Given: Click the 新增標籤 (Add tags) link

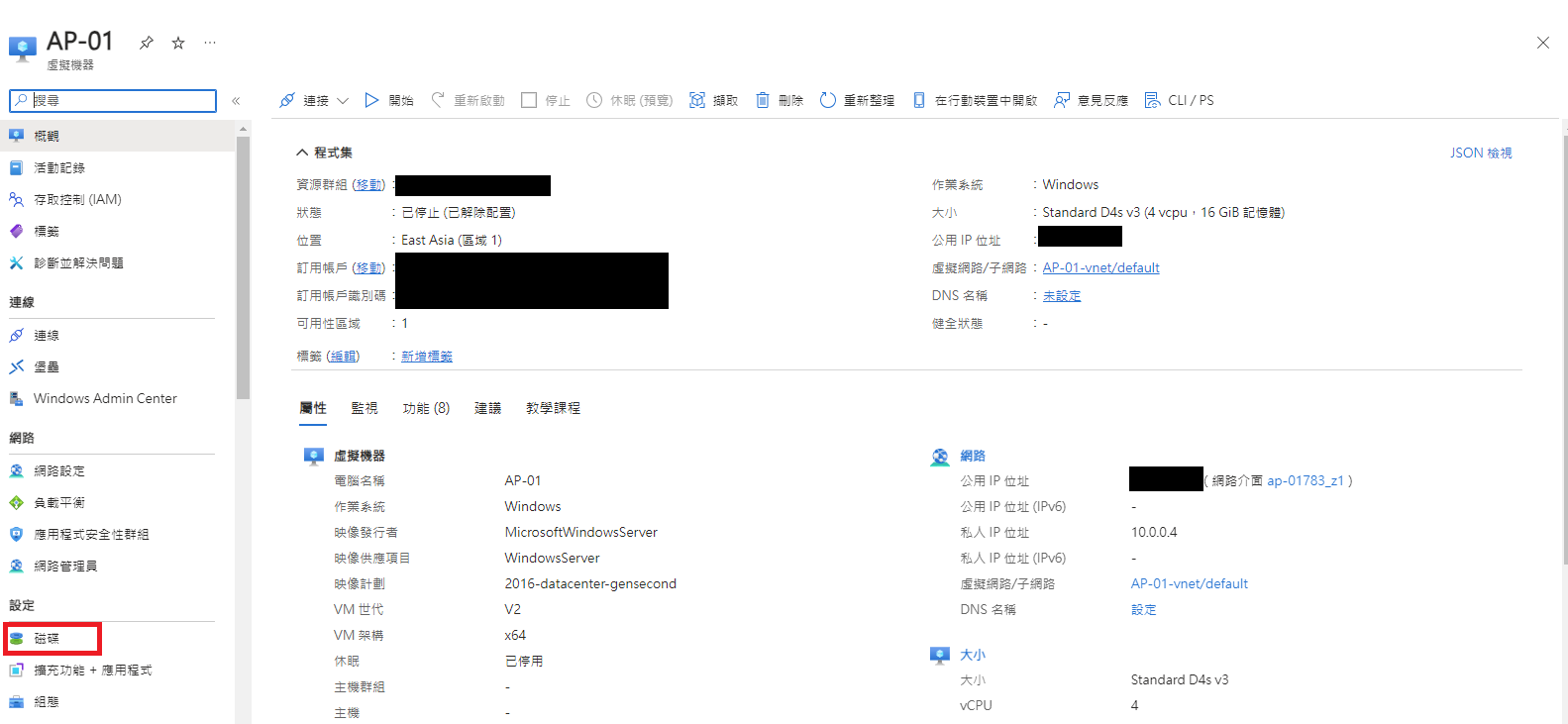Looking at the screenshot, I should [x=427, y=357].
